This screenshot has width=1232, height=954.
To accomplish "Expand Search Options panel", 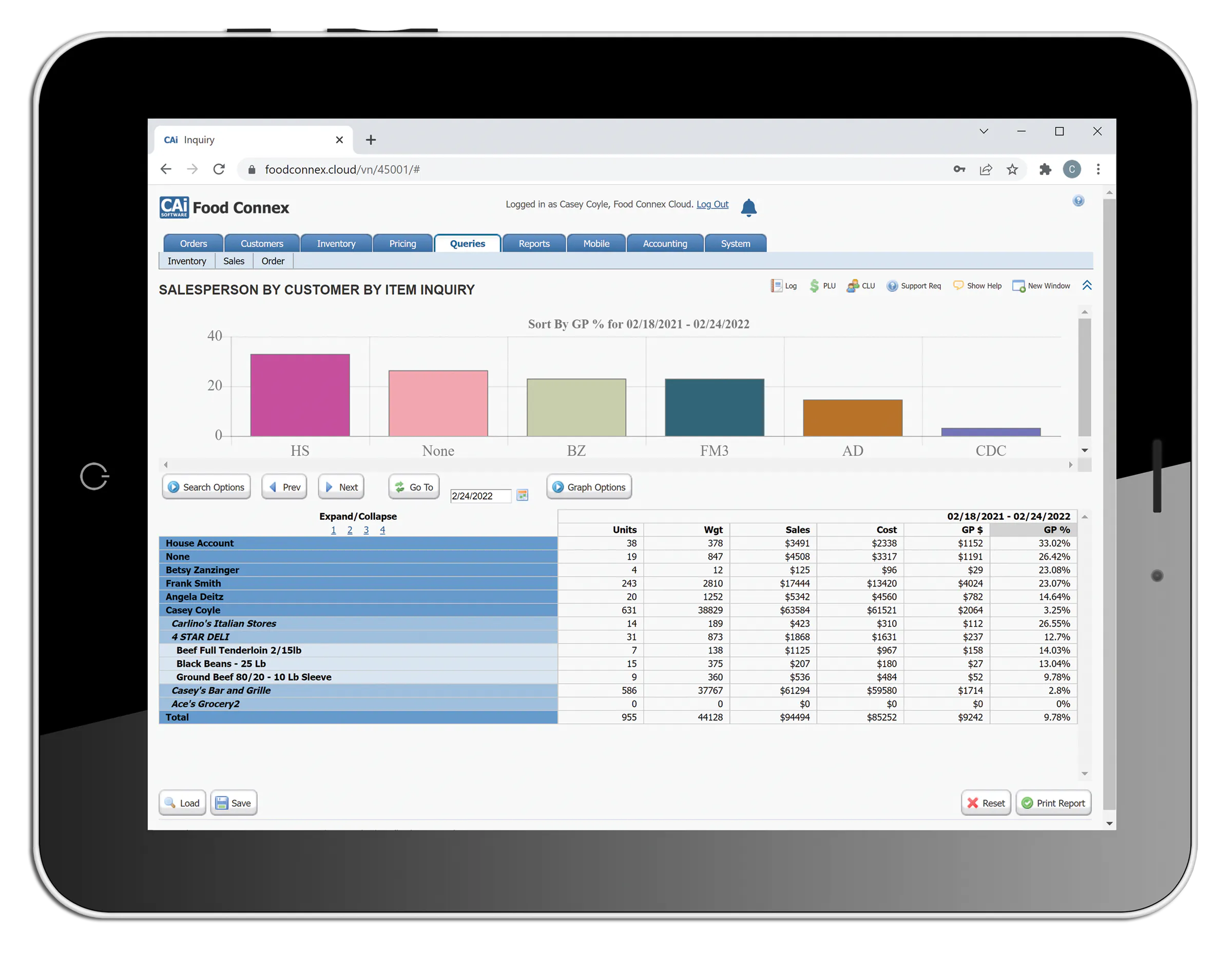I will click(x=206, y=487).
